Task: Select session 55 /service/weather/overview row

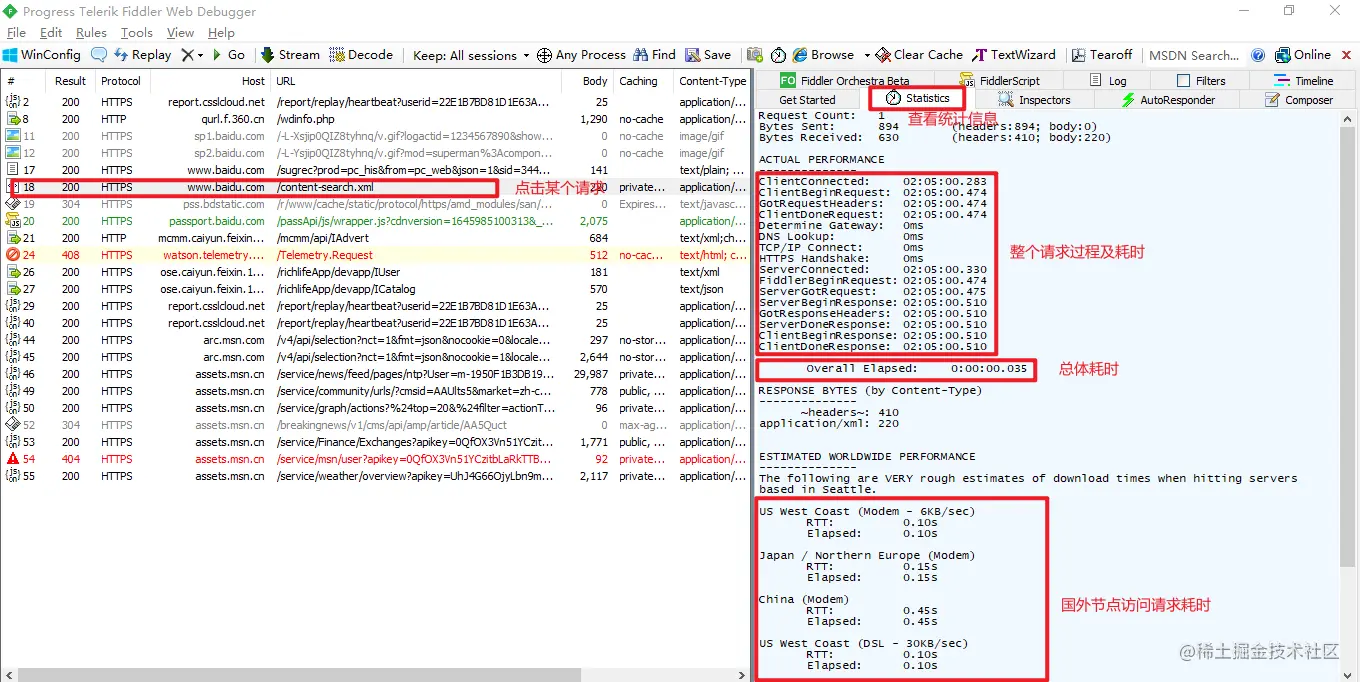Action: click(375, 476)
